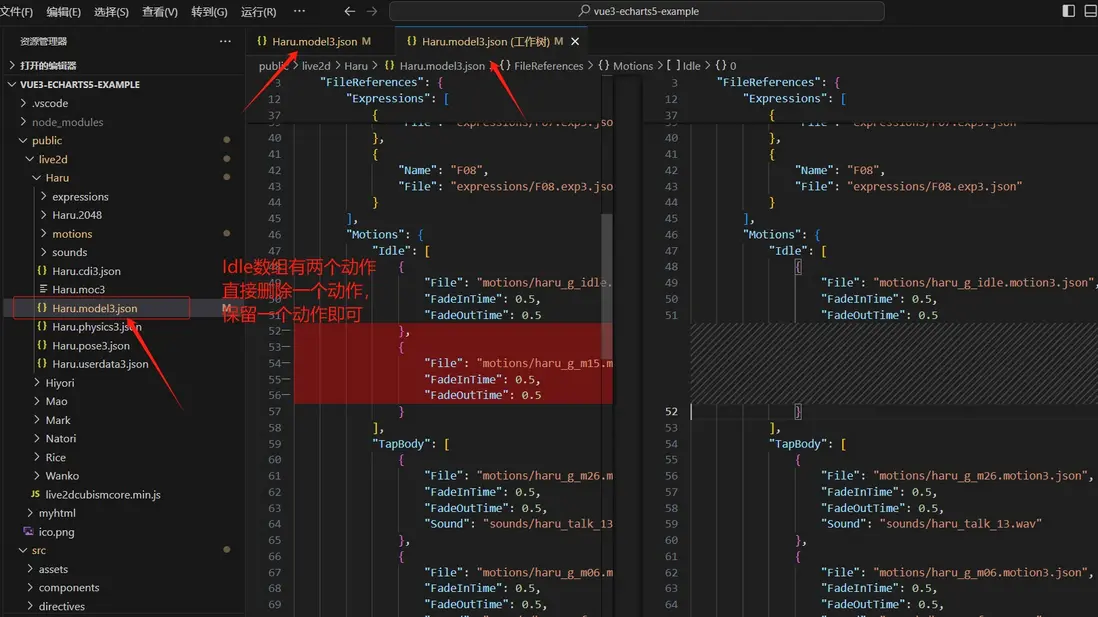Image resolution: width=1098 pixels, height=617 pixels.
Task: Go forward using the navigation arrow
Action: [x=372, y=11]
